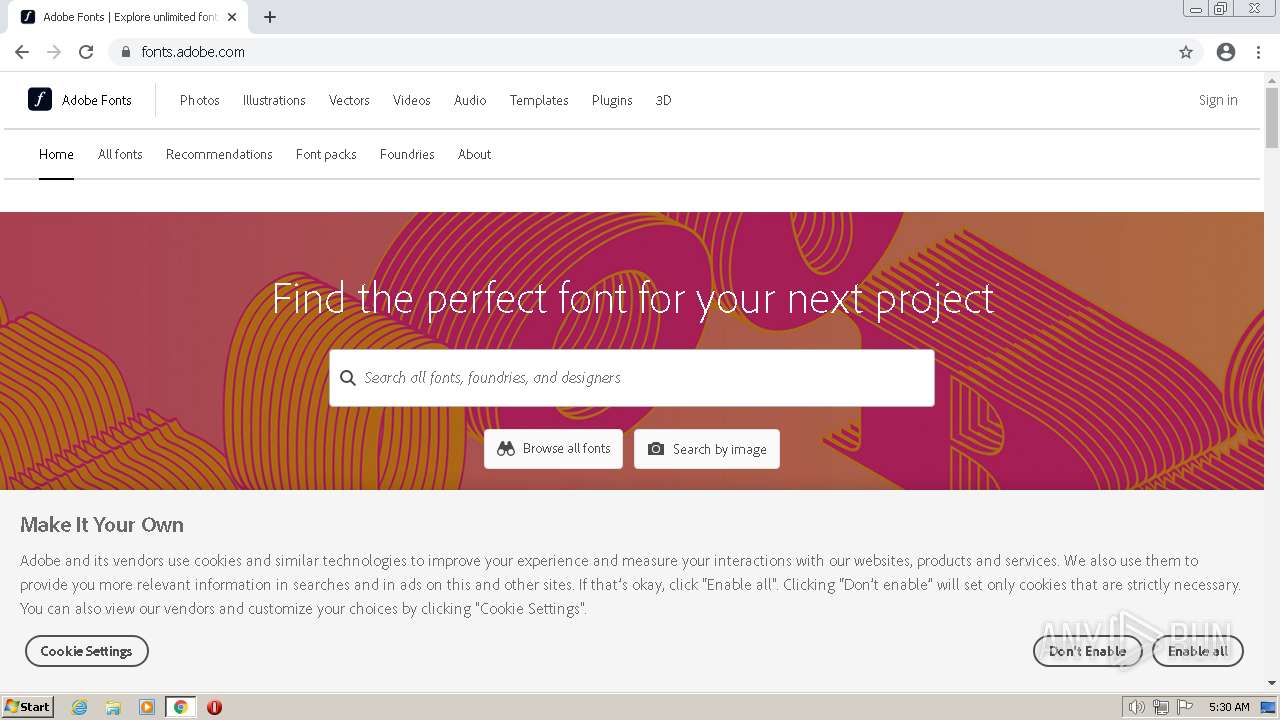Click the network tray icon
Viewport: 1280px width, 720px height.
(1161, 707)
